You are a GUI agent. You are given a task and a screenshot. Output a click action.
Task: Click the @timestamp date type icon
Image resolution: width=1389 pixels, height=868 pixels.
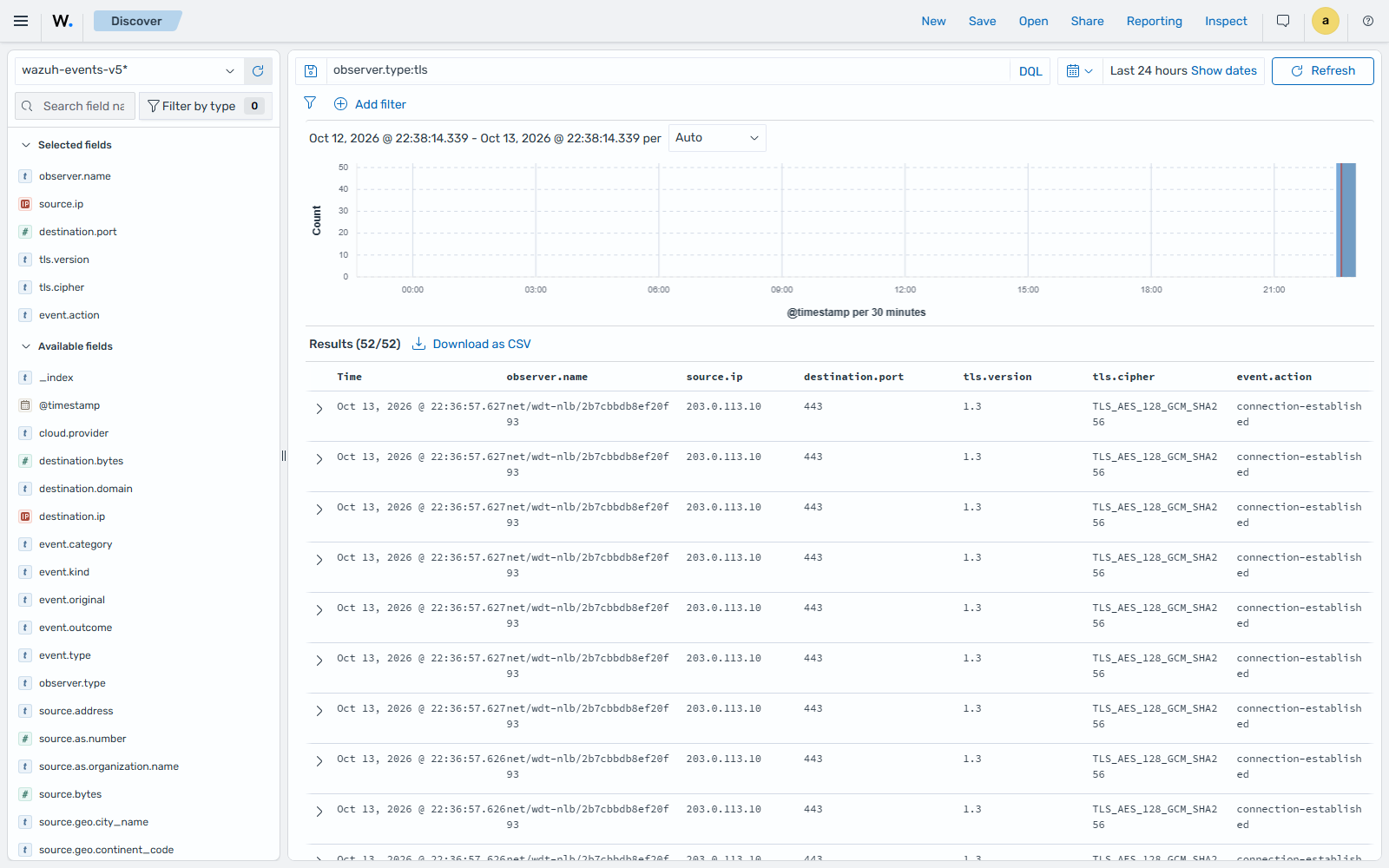coord(25,405)
